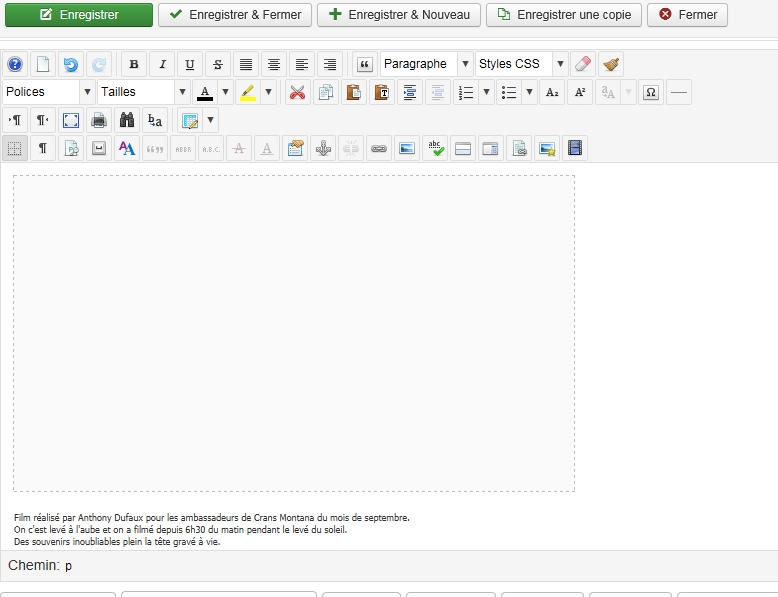Expand bullet list style options

(x=529, y=92)
